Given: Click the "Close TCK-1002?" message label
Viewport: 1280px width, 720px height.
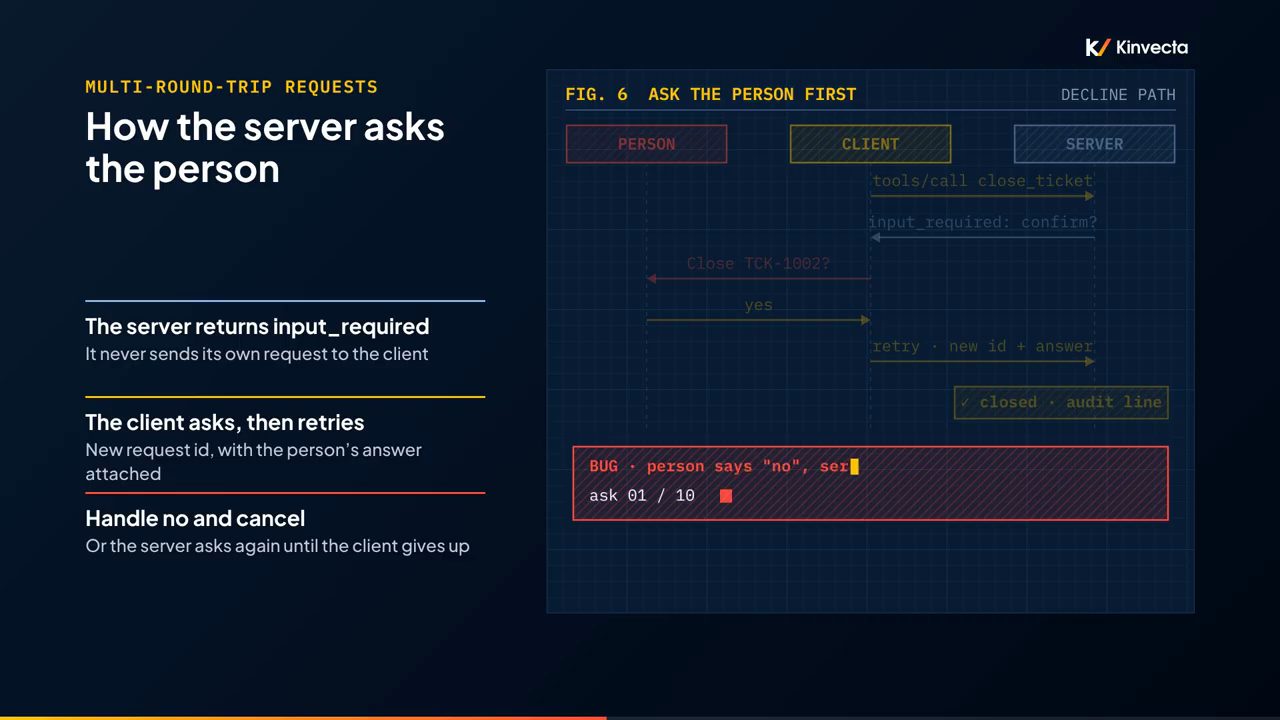Looking at the screenshot, I should tap(758, 264).
